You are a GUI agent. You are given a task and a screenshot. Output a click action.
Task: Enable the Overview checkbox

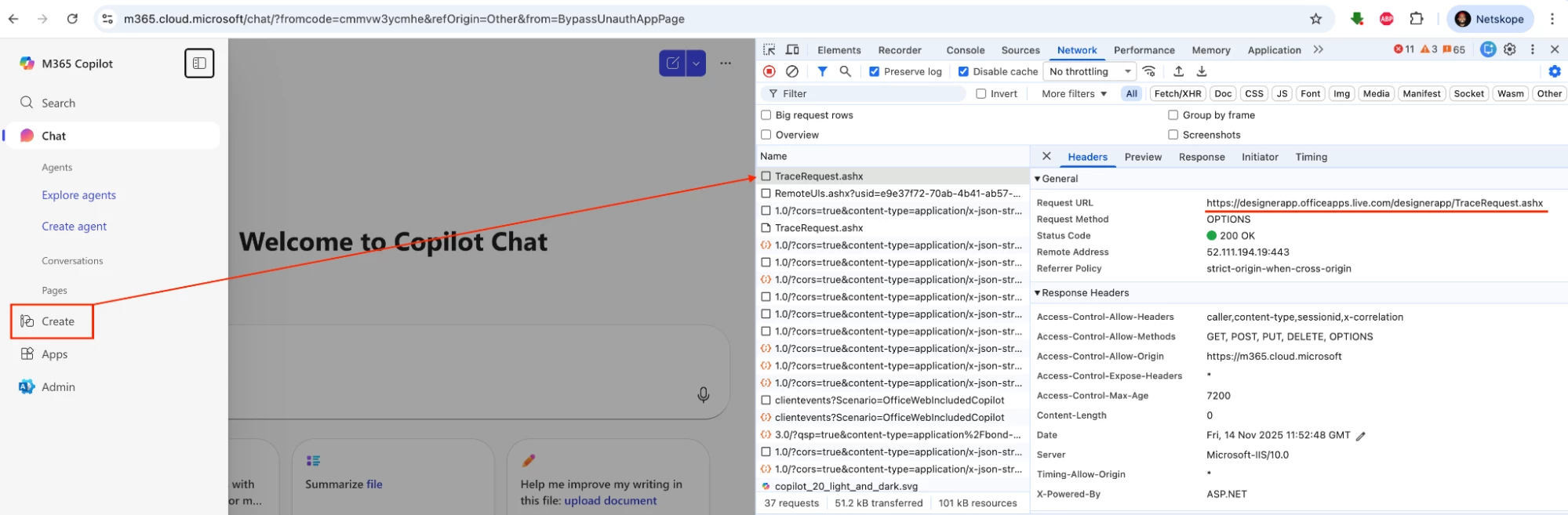pos(766,135)
